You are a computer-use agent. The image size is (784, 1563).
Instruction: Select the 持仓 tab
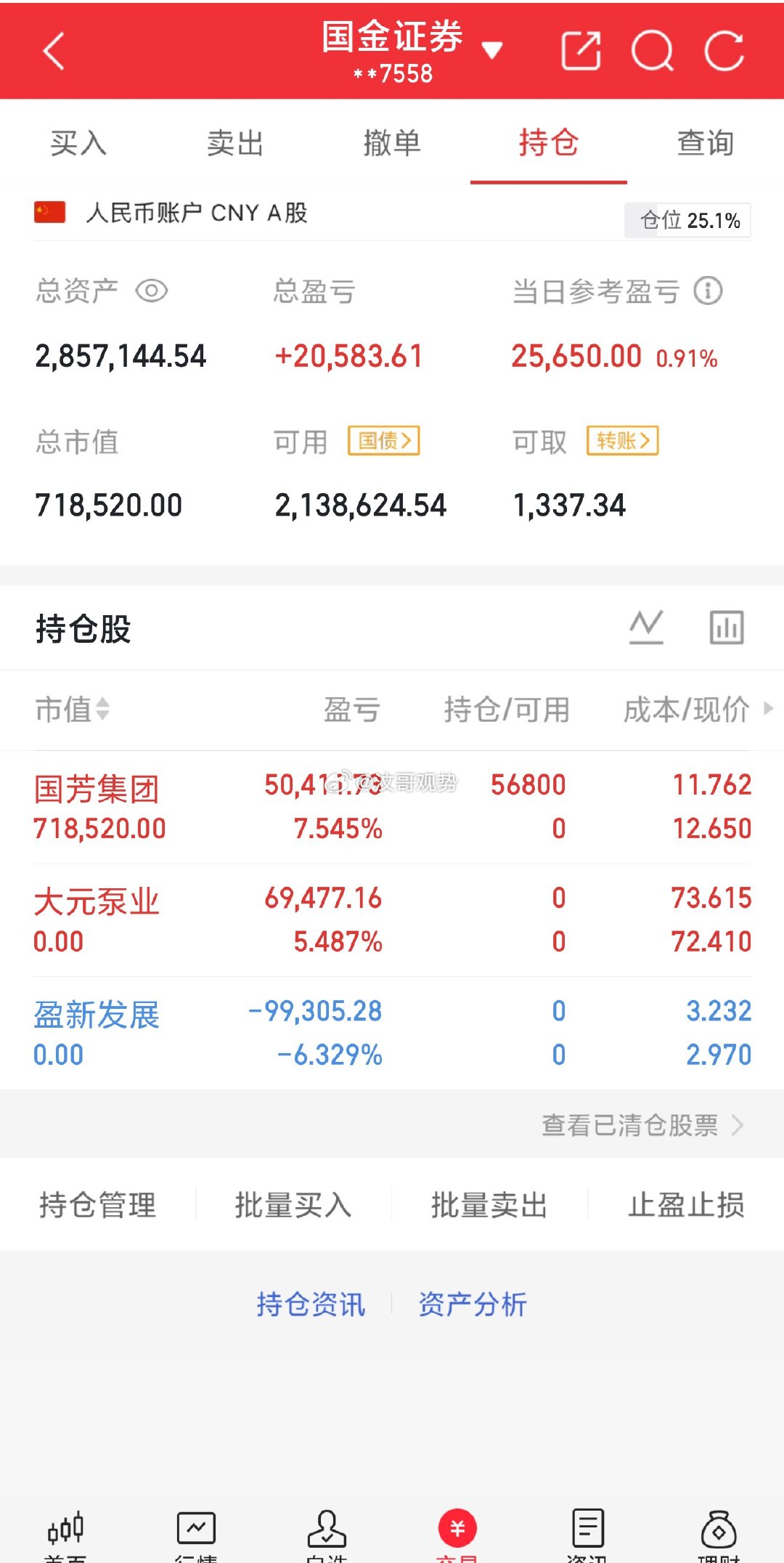(x=549, y=142)
